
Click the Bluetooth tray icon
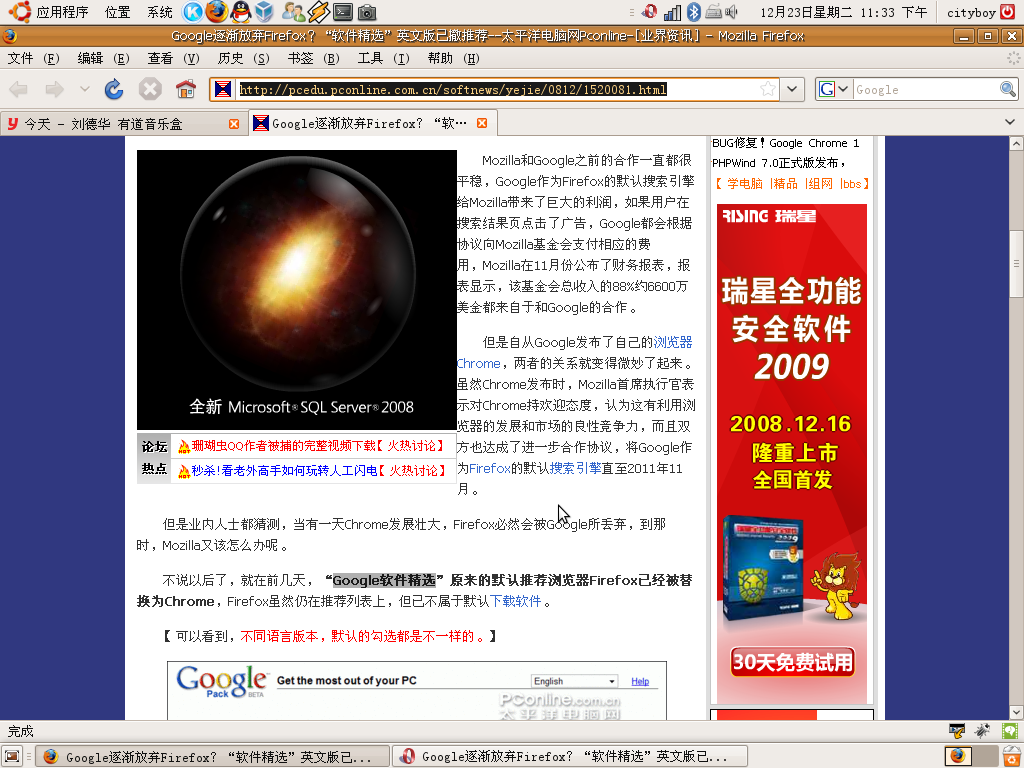694,12
